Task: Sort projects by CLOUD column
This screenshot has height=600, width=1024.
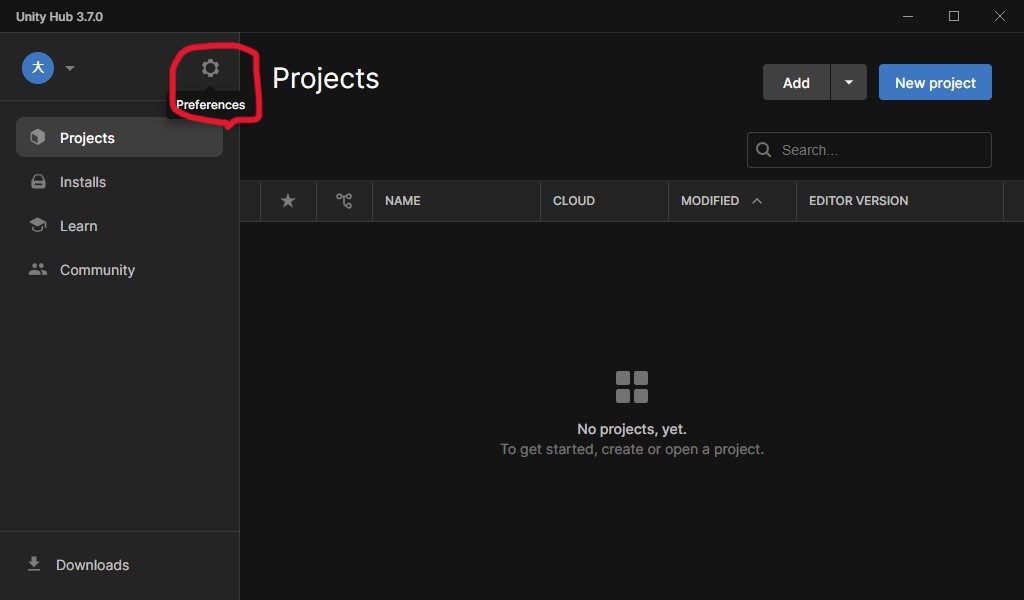Action: (574, 201)
